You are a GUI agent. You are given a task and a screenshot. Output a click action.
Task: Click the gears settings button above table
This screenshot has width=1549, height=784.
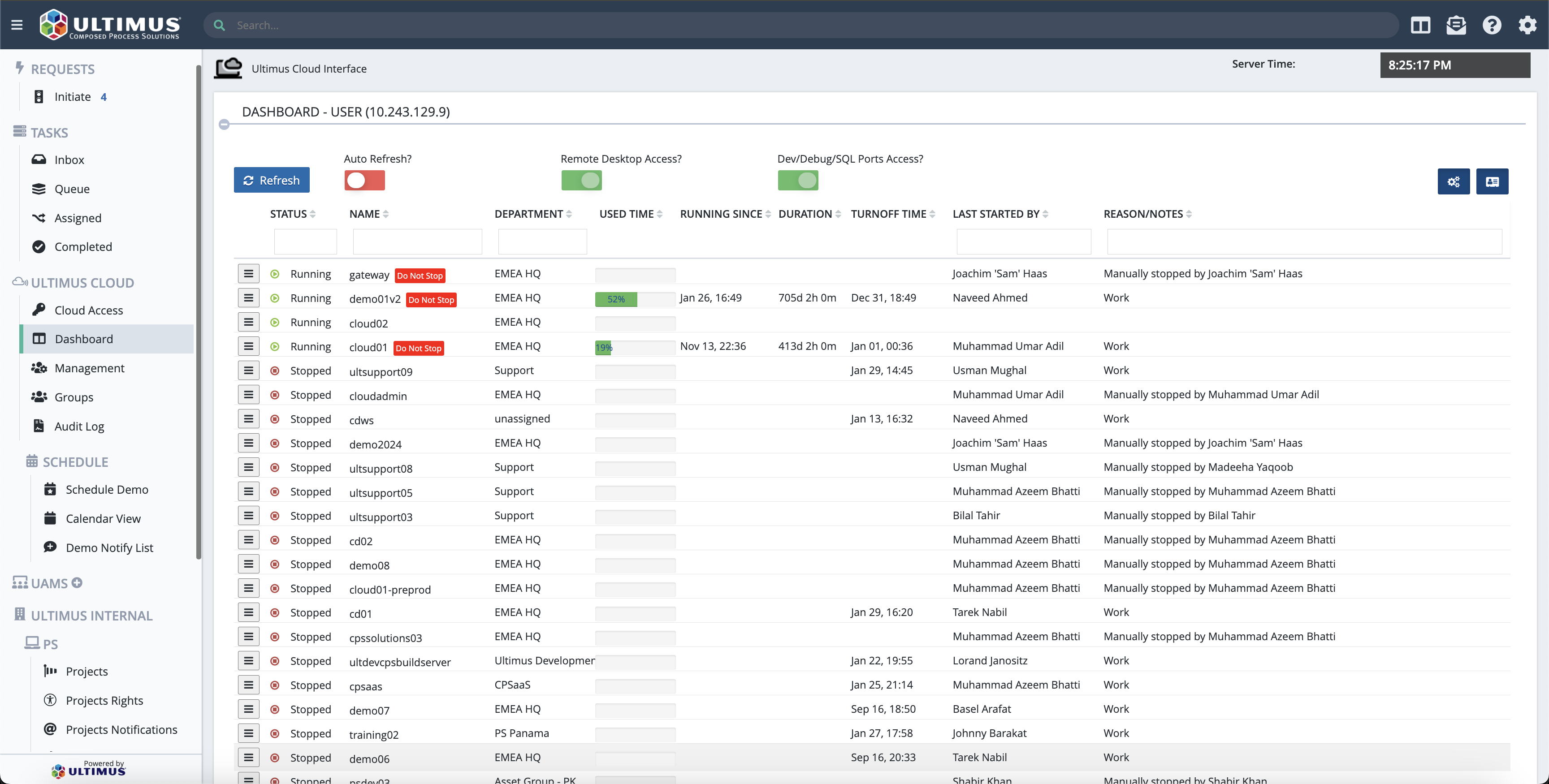[1454, 181]
